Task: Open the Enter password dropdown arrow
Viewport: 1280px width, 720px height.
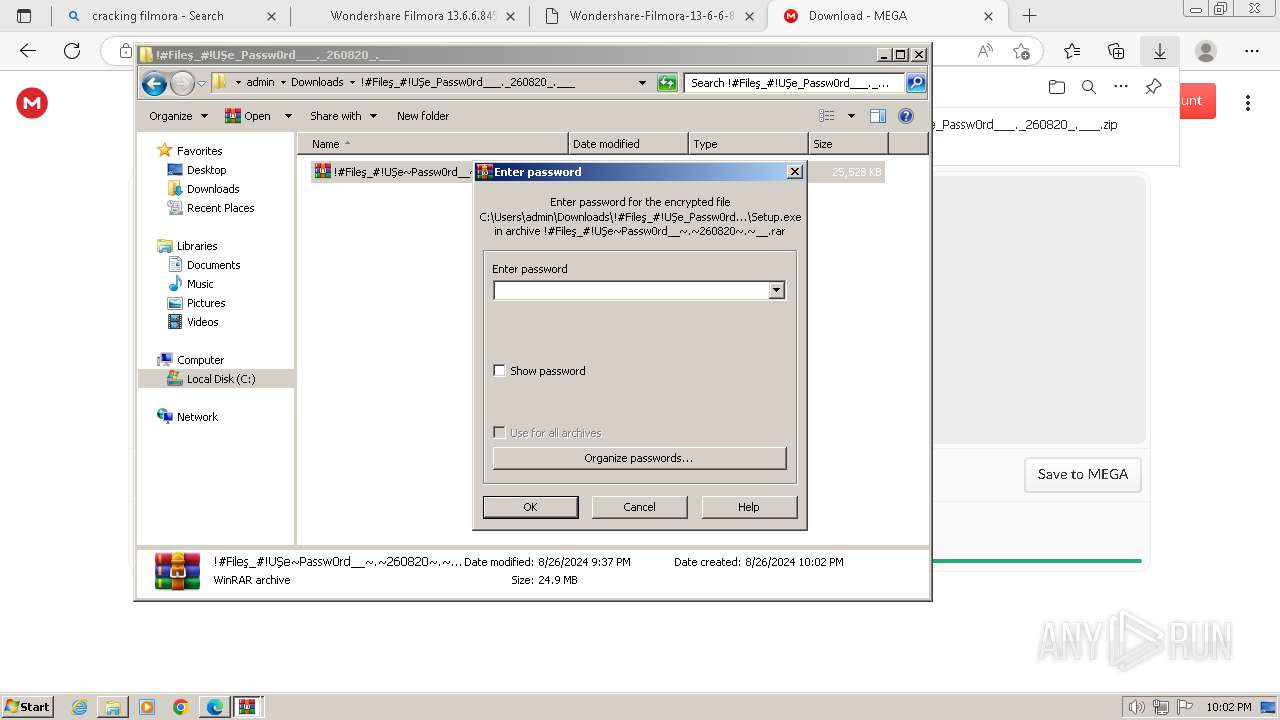Action: coord(776,290)
